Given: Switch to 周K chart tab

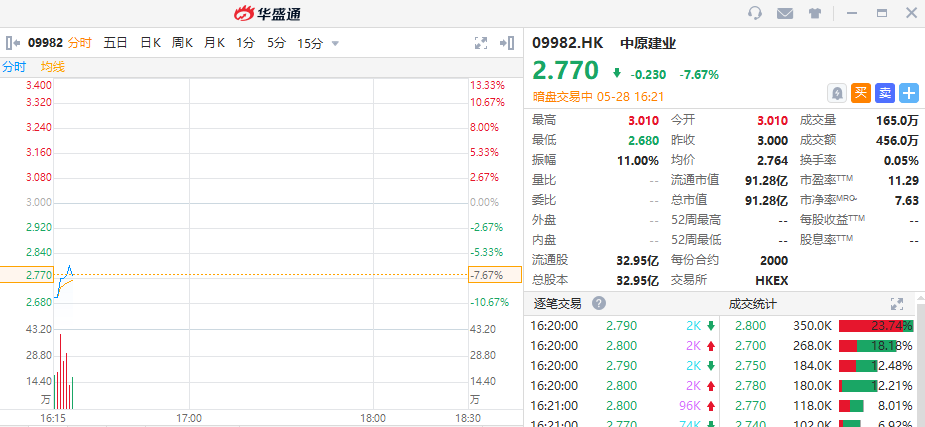Looking at the screenshot, I should (182, 42).
